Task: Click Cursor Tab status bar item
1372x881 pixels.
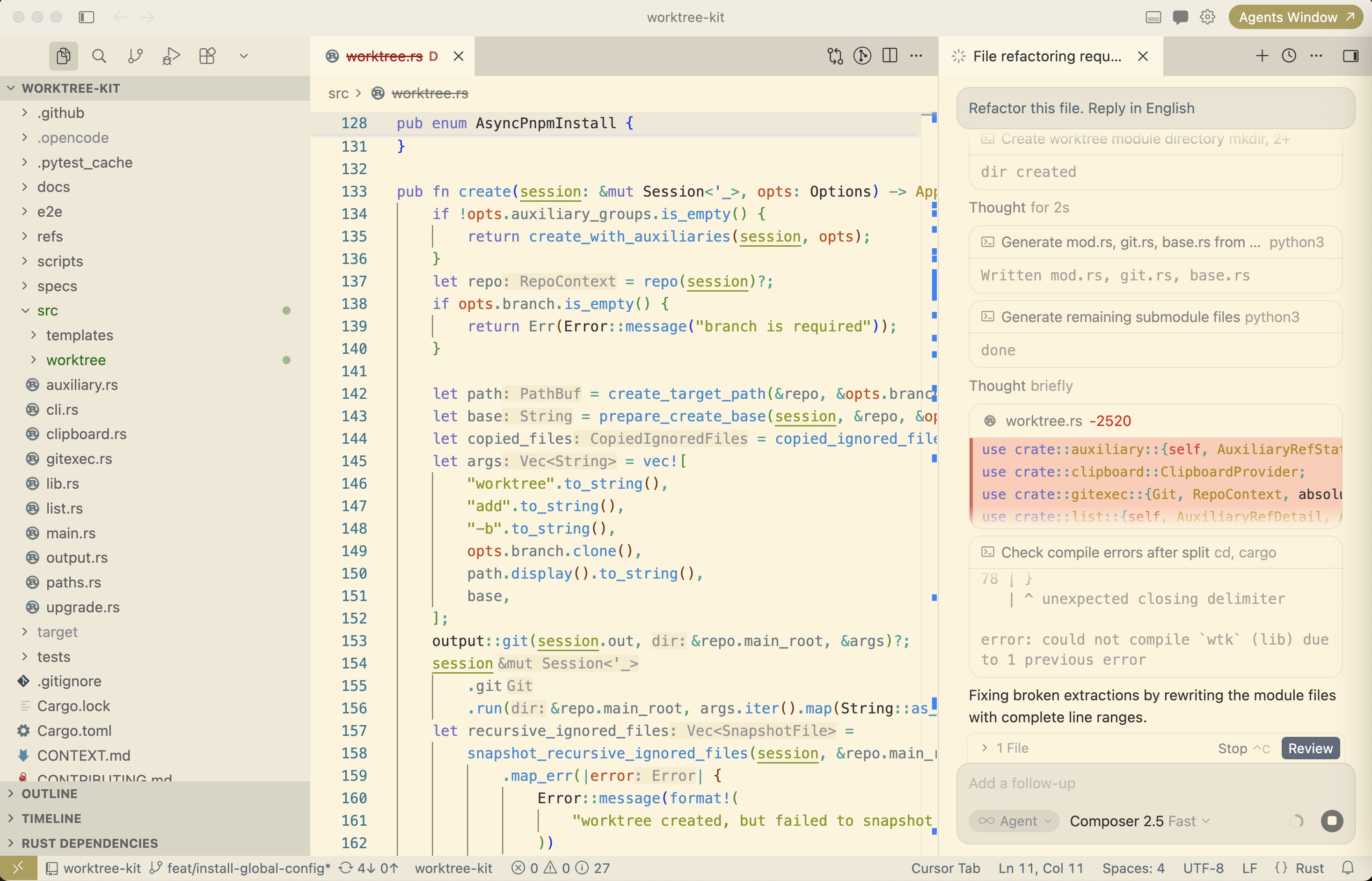Action: tap(945, 868)
